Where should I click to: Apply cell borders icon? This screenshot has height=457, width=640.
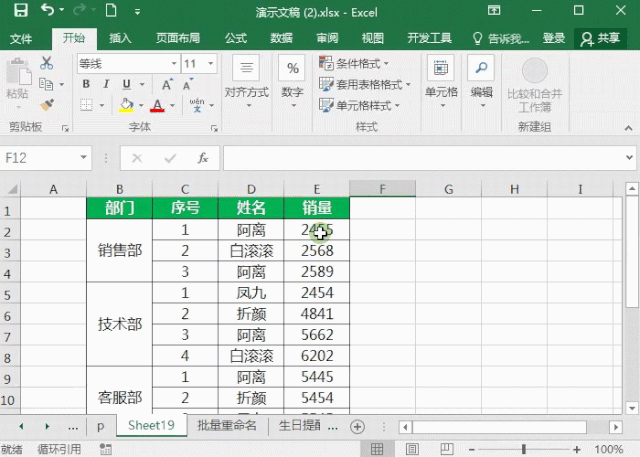(86, 105)
